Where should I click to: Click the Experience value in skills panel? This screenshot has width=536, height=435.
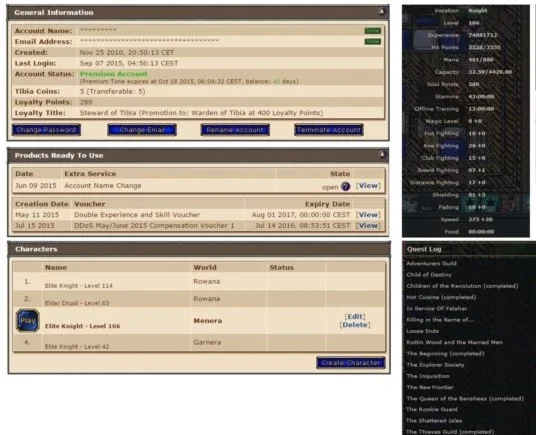[x=483, y=35]
